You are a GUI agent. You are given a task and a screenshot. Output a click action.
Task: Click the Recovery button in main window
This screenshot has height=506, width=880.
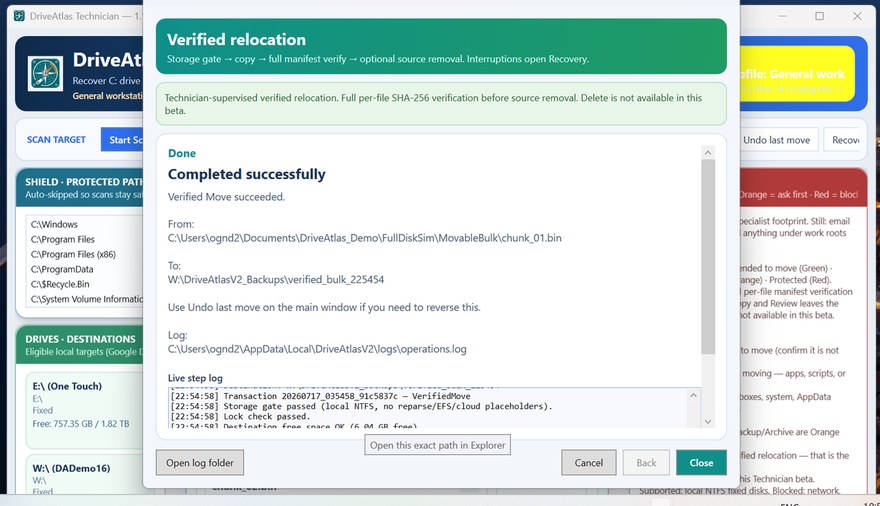(844, 140)
